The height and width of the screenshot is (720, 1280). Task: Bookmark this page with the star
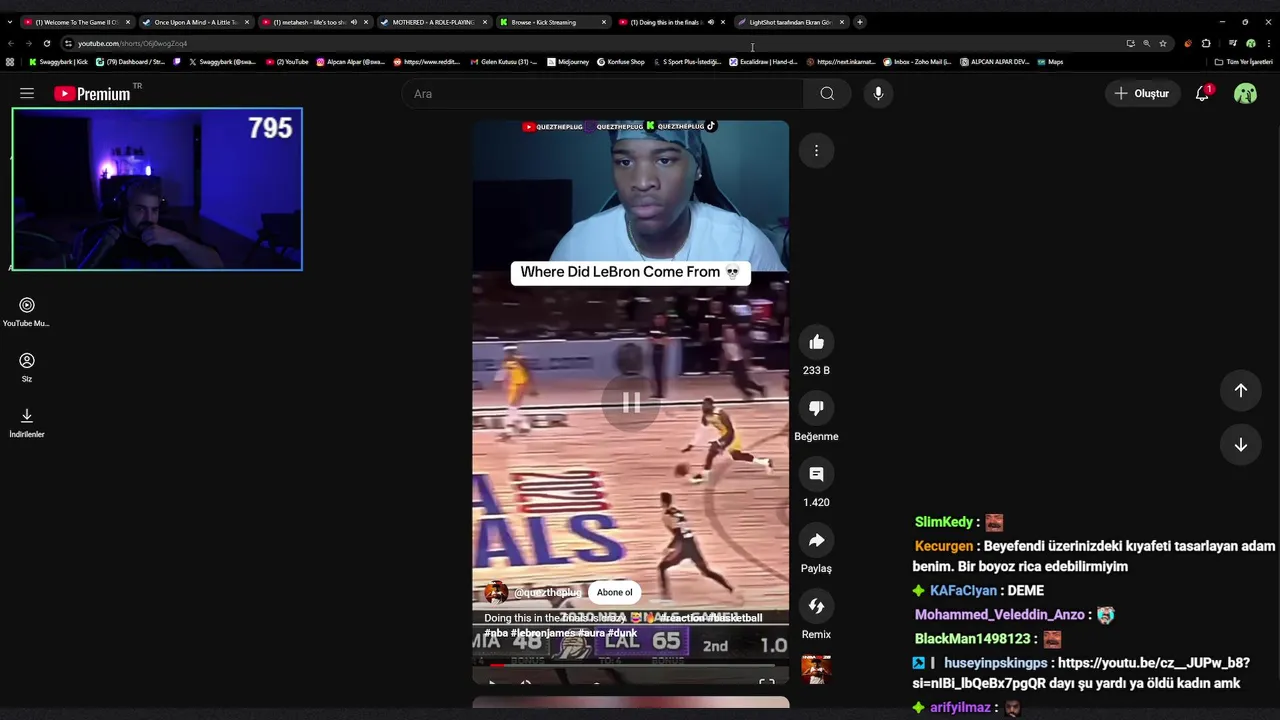(1162, 43)
